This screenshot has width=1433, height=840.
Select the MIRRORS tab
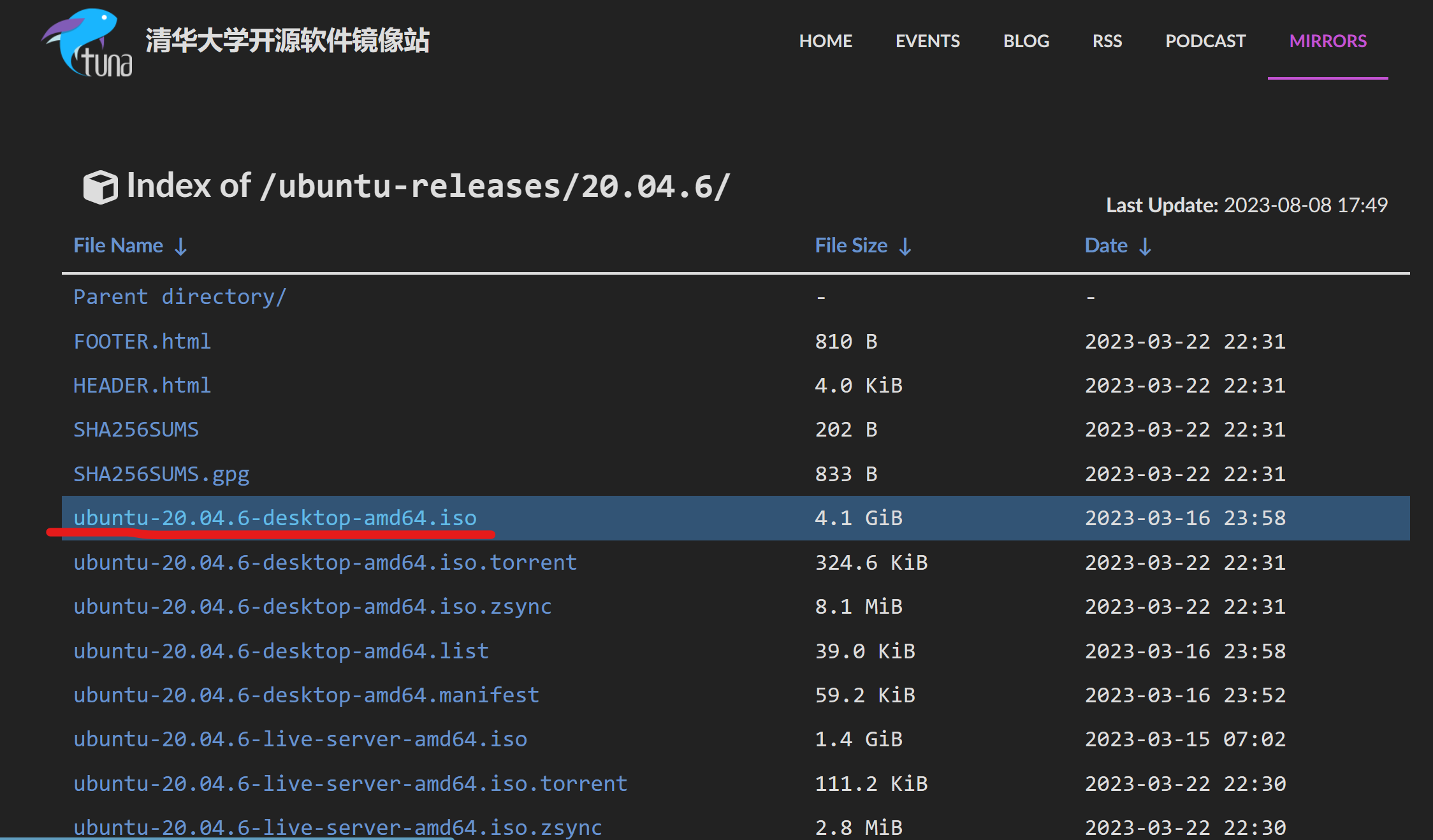(x=1328, y=41)
